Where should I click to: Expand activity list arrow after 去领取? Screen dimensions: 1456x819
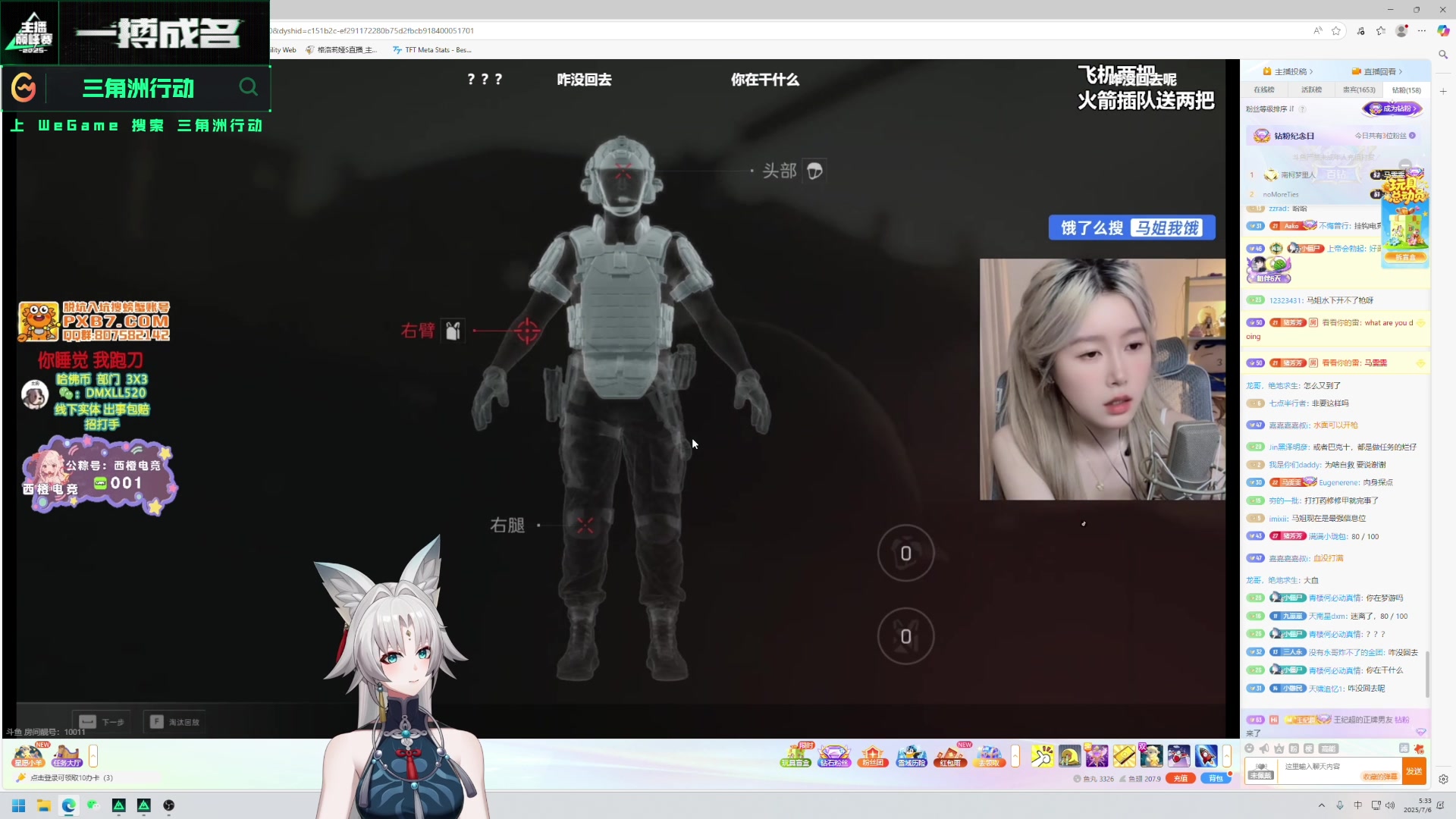point(1015,755)
